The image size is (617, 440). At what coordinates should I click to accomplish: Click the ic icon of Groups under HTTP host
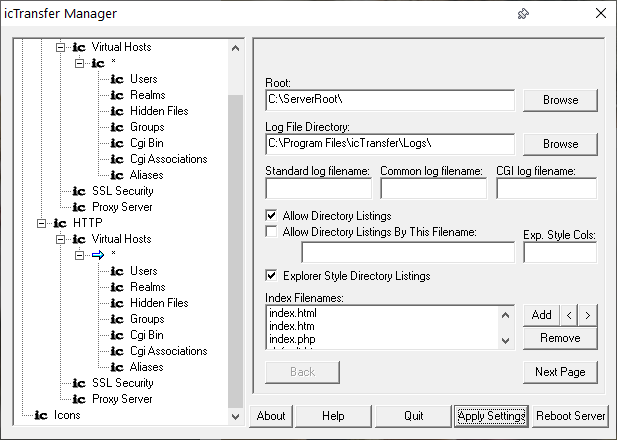pyautogui.click(x=117, y=319)
